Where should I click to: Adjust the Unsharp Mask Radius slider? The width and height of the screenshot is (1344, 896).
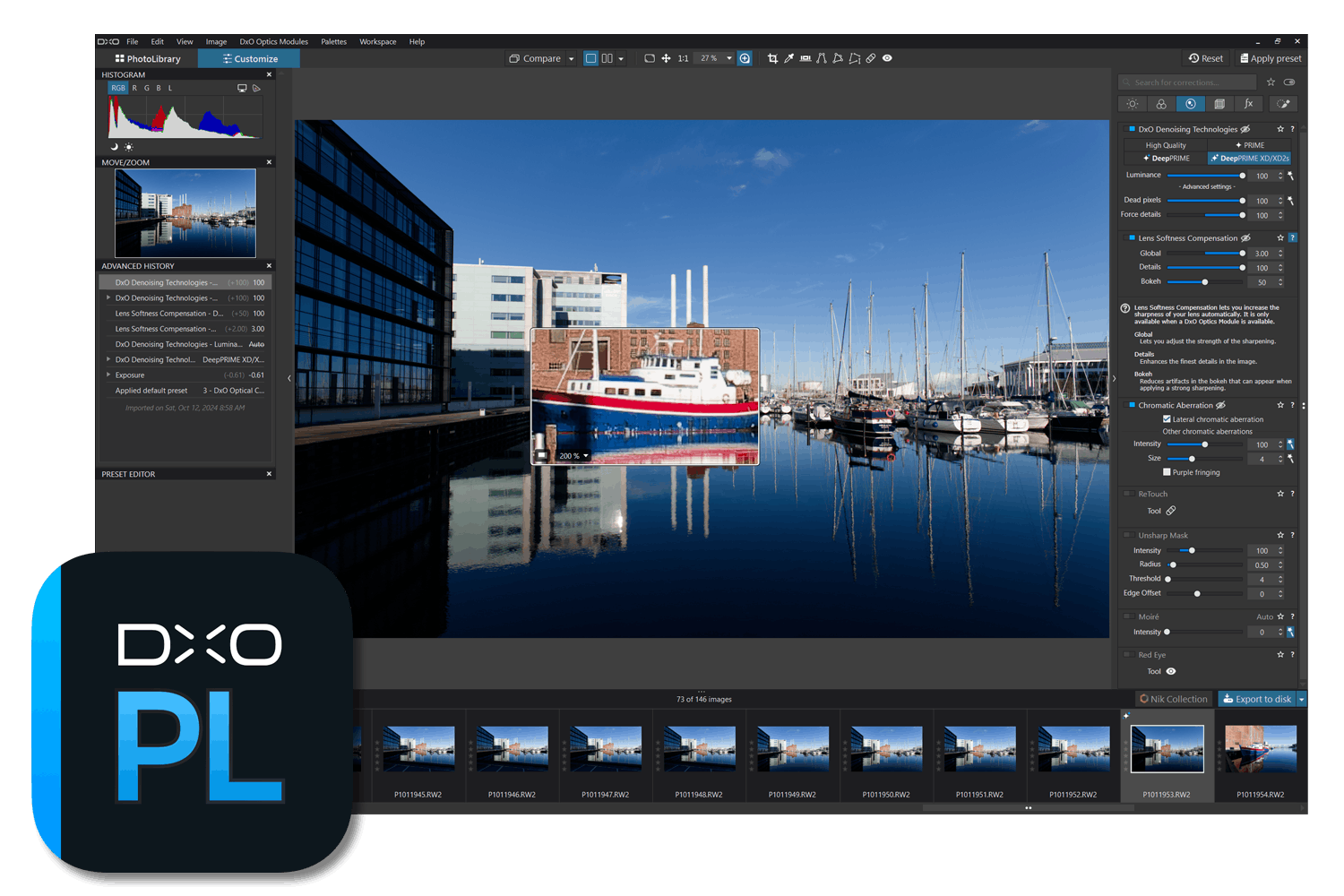tap(1205, 564)
